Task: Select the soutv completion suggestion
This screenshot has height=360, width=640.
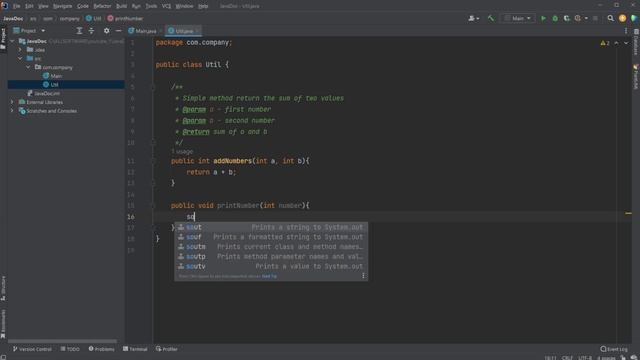Action: pos(271,267)
